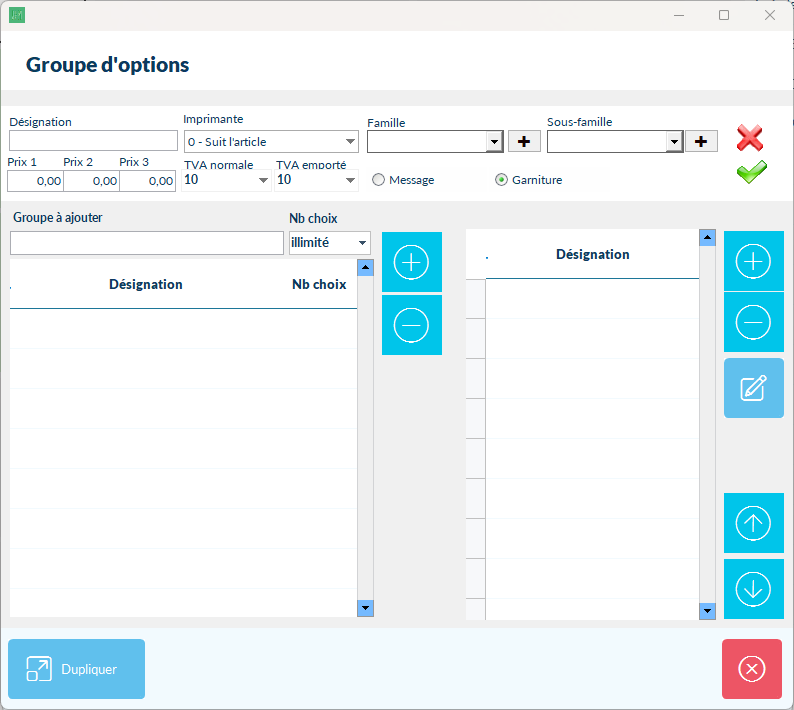This screenshot has height=710, width=794.
Task: Add option with plus icon beside right table
Action: (x=753, y=261)
